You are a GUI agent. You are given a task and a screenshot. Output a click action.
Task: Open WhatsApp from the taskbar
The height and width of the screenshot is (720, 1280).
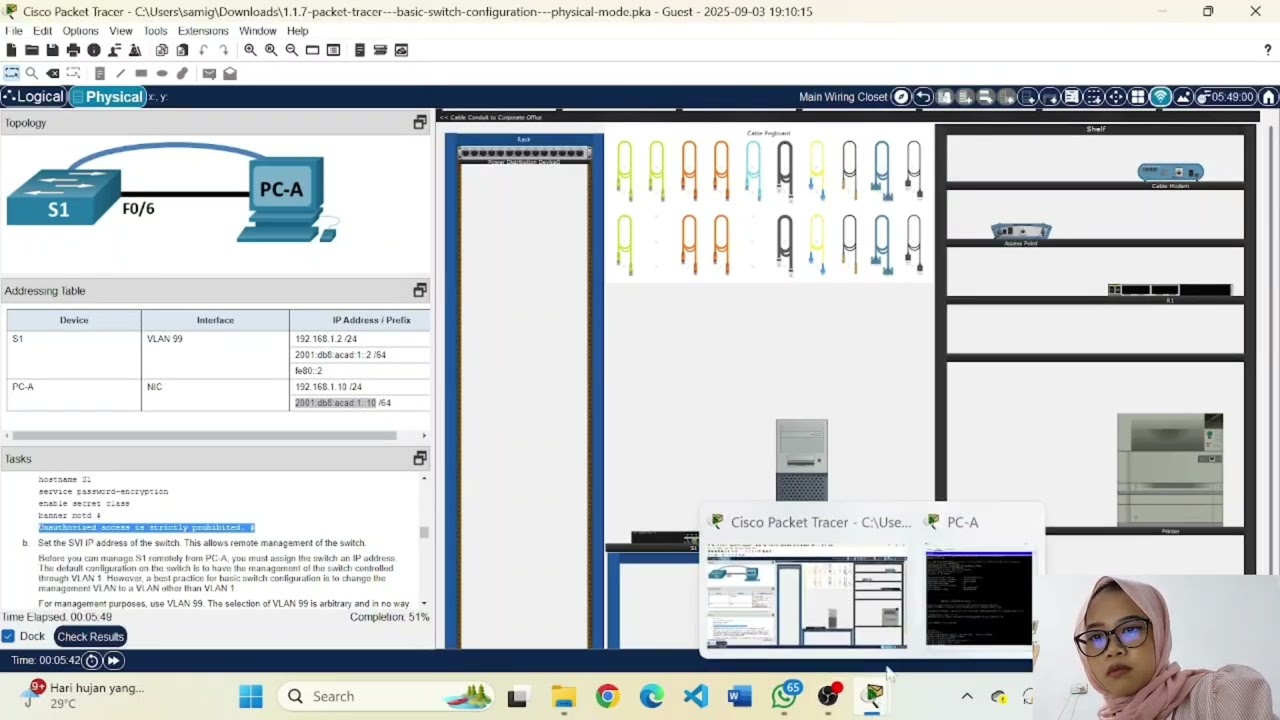click(x=785, y=696)
